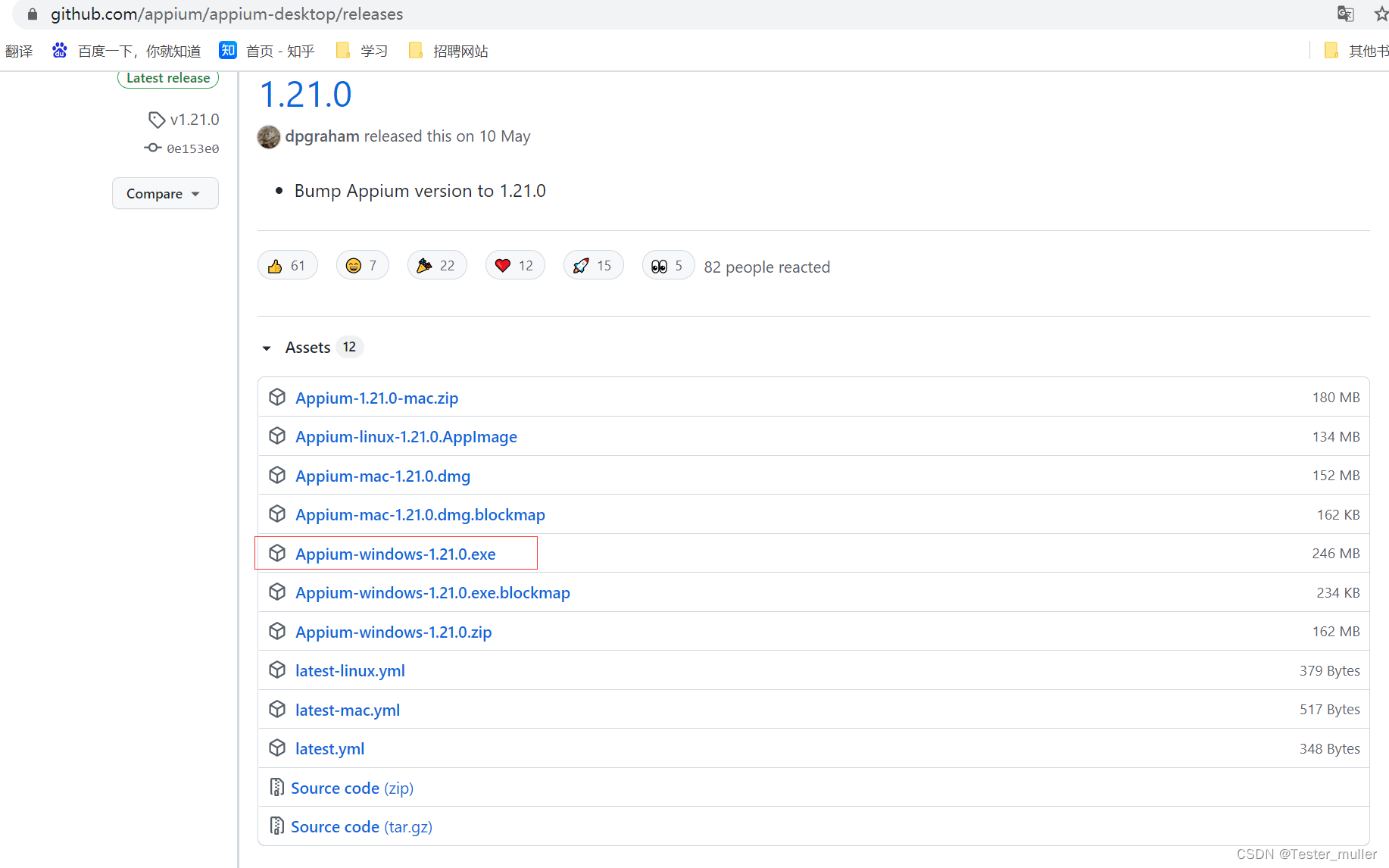The height and width of the screenshot is (868, 1389).
Task: Click package icon beside Appium-mac-1.21.0.dmg
Action: pos(277,475)
